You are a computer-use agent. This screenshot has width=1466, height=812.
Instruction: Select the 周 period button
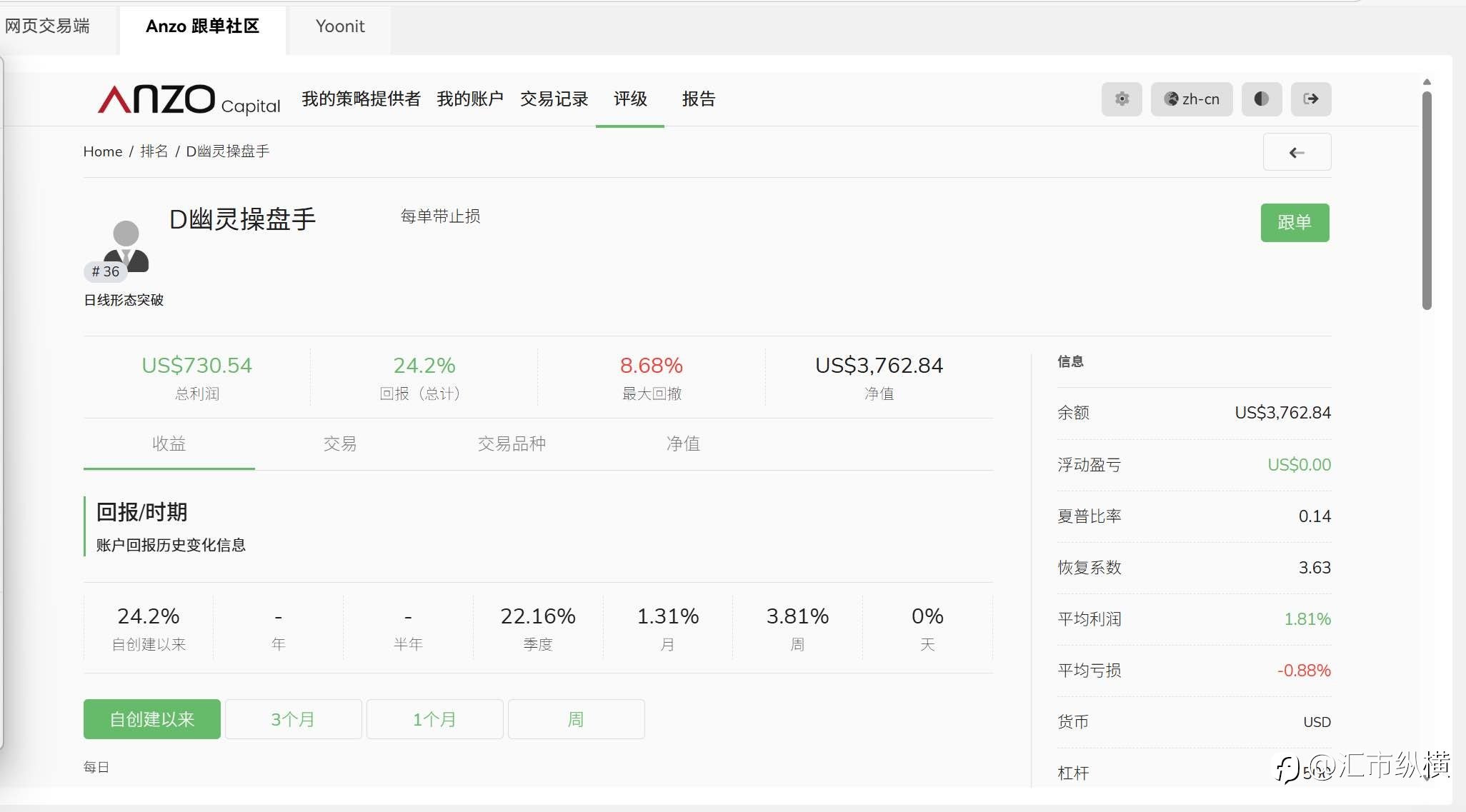click(x=576, y=719)
